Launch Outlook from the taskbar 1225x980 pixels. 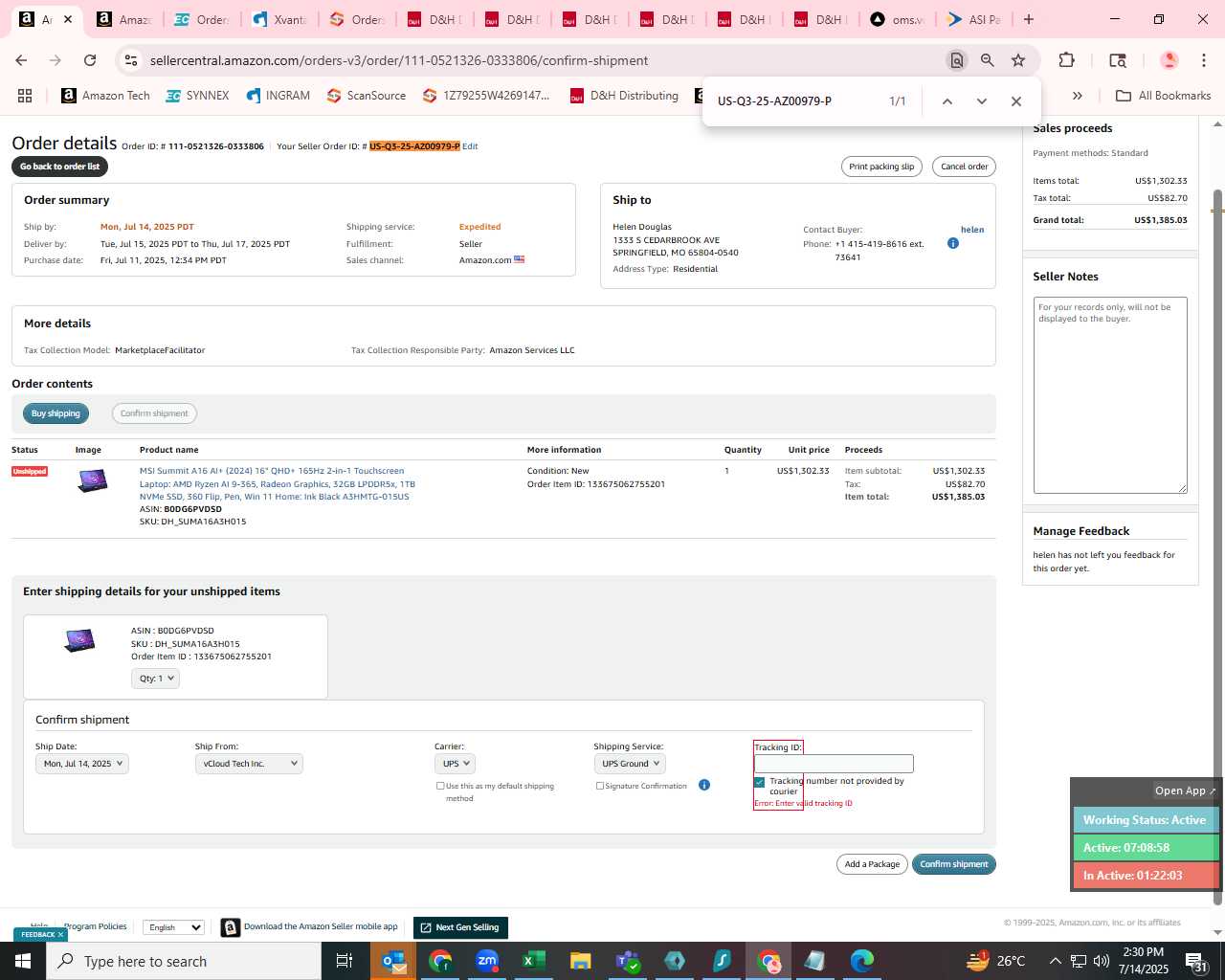tap(393, 961)
